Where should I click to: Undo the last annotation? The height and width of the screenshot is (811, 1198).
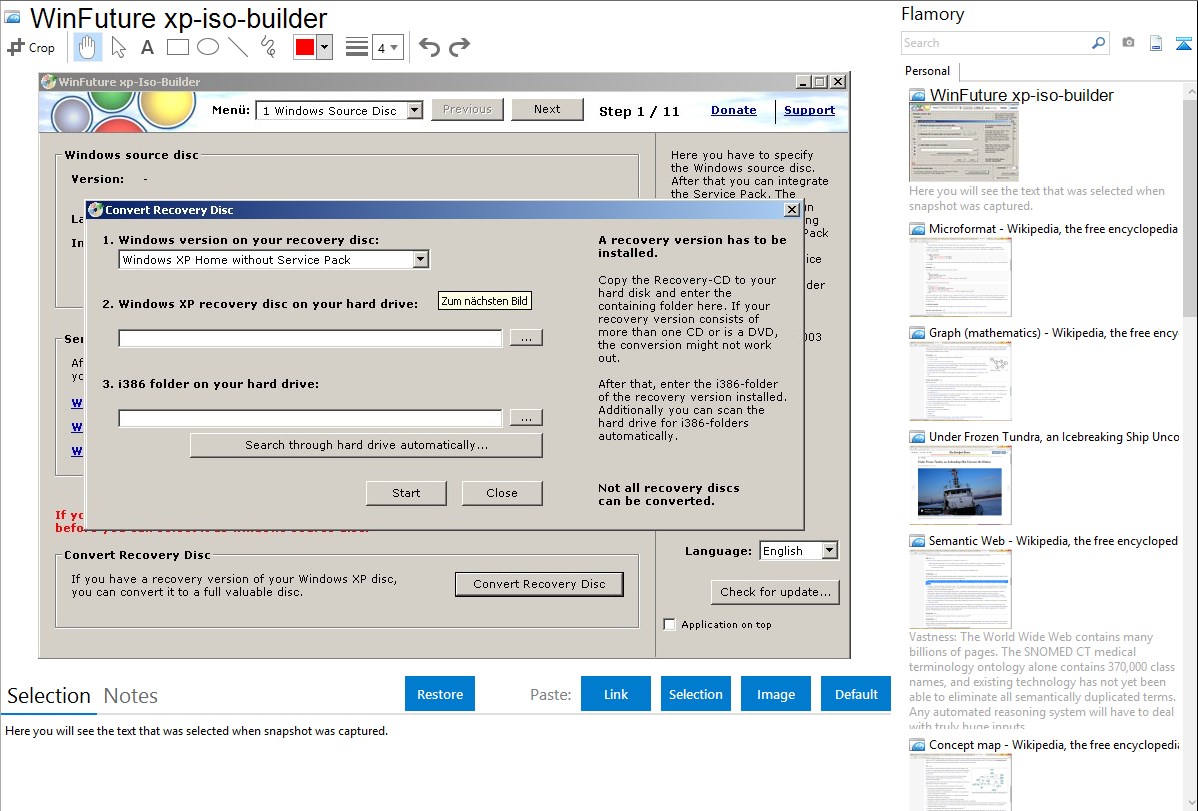pyautogui.click(x=429, y=47)
